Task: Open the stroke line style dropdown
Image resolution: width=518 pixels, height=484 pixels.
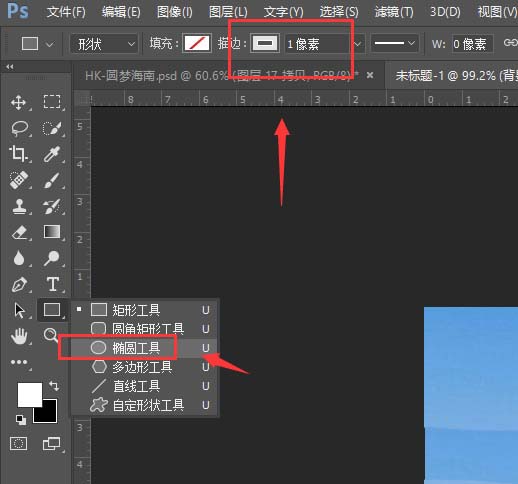Action: pos(395,43)
